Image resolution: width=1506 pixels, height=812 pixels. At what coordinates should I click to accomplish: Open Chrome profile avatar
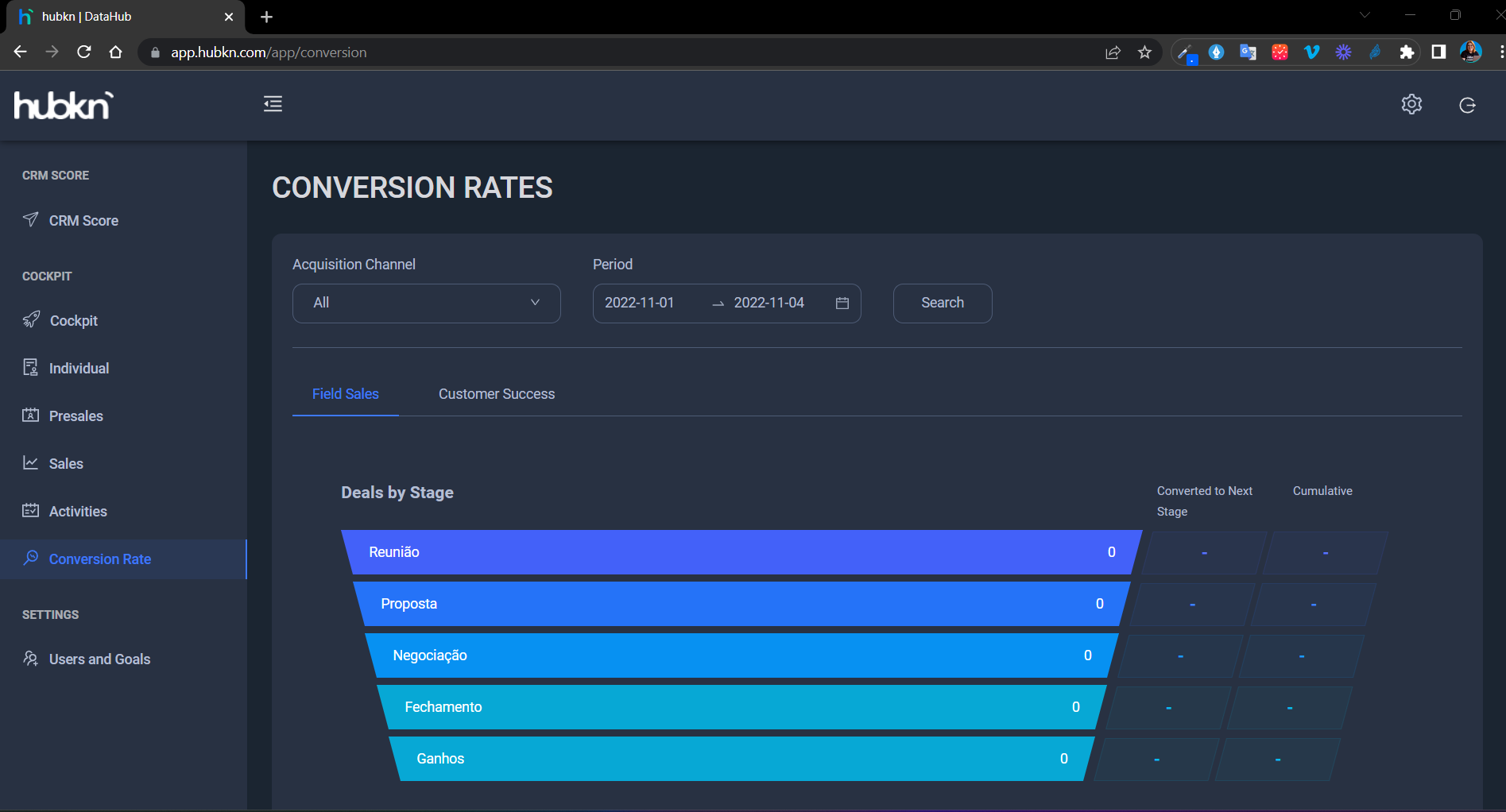point(1470,52)
